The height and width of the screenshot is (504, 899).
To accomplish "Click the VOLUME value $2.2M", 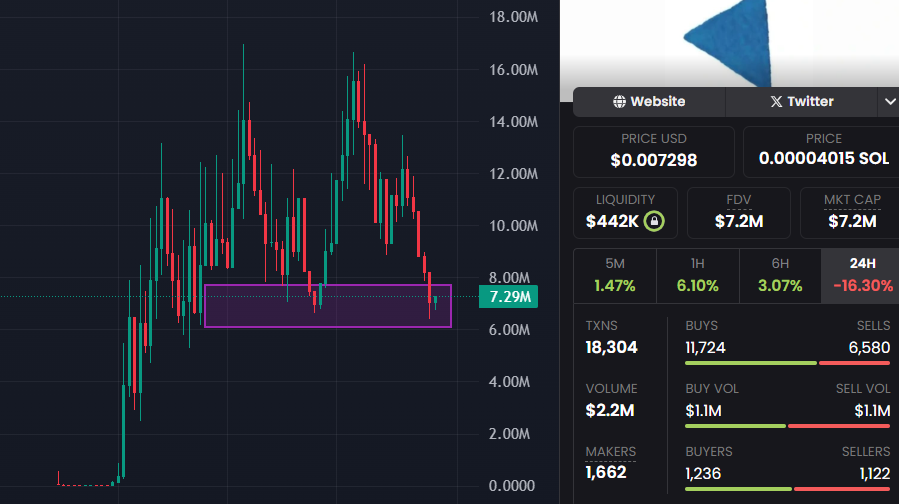I will pos(610,411).
